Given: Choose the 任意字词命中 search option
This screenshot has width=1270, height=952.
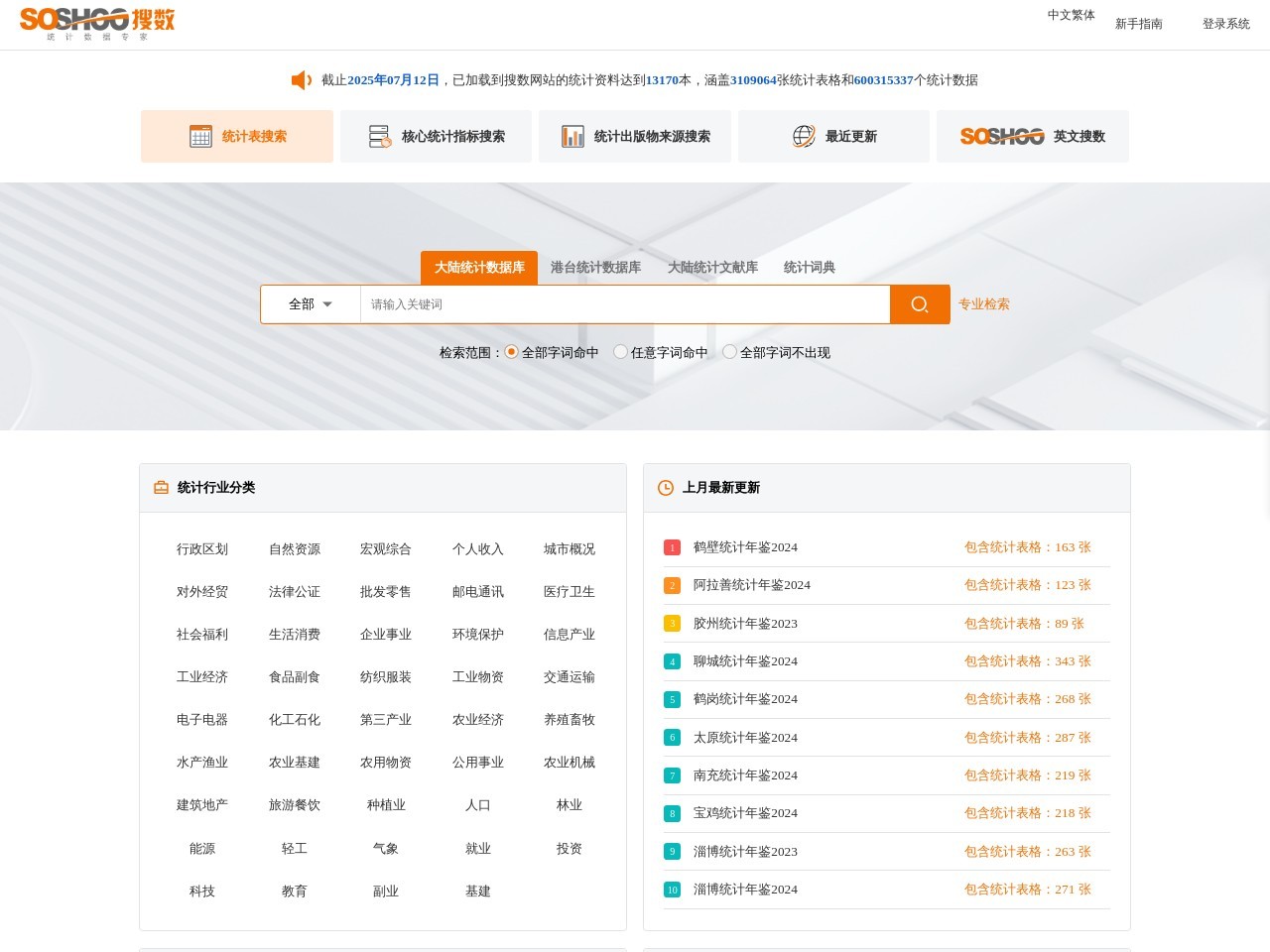Looking at the screenshot, I should [x=620, y=351].
